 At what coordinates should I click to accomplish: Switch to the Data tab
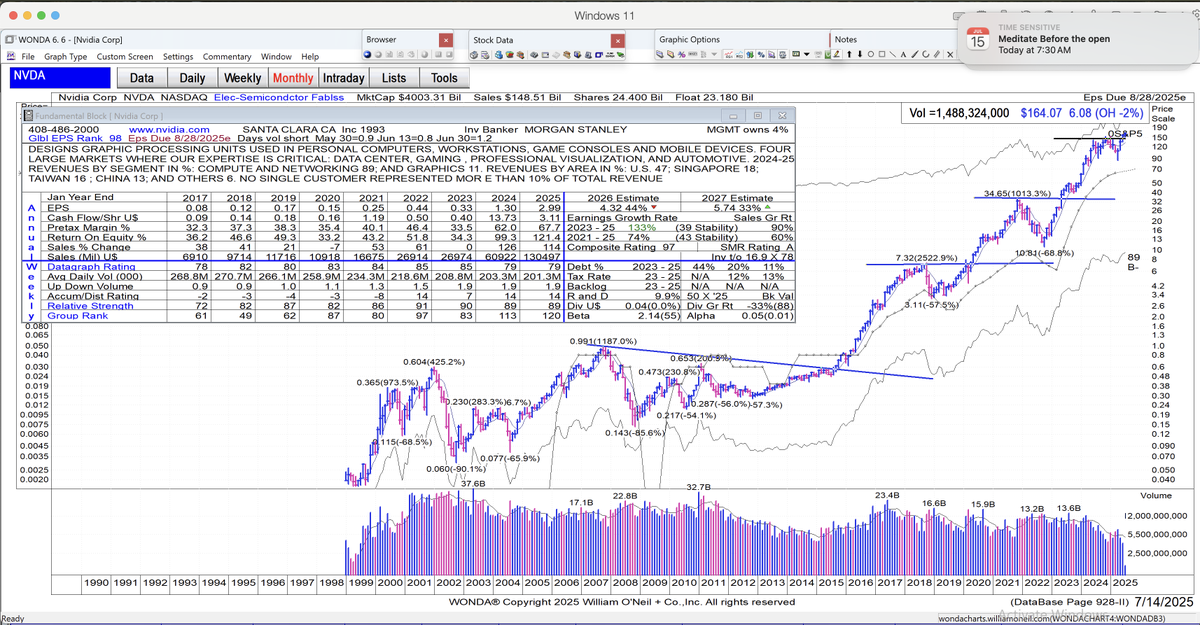142,78
